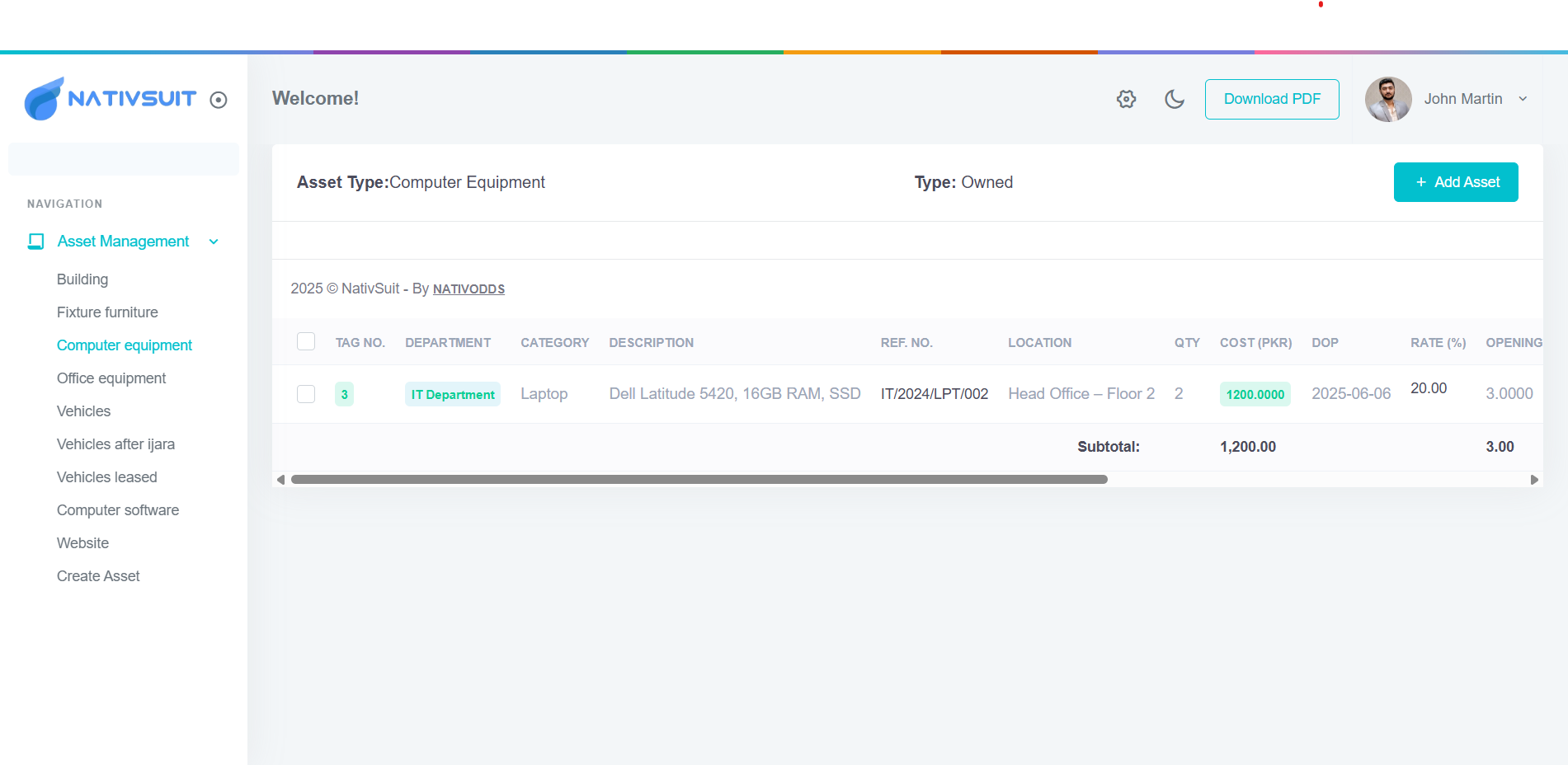The image size is (1568, 765).
Task: Click John Martin's profile avatar
Action: coord(1387,100)
